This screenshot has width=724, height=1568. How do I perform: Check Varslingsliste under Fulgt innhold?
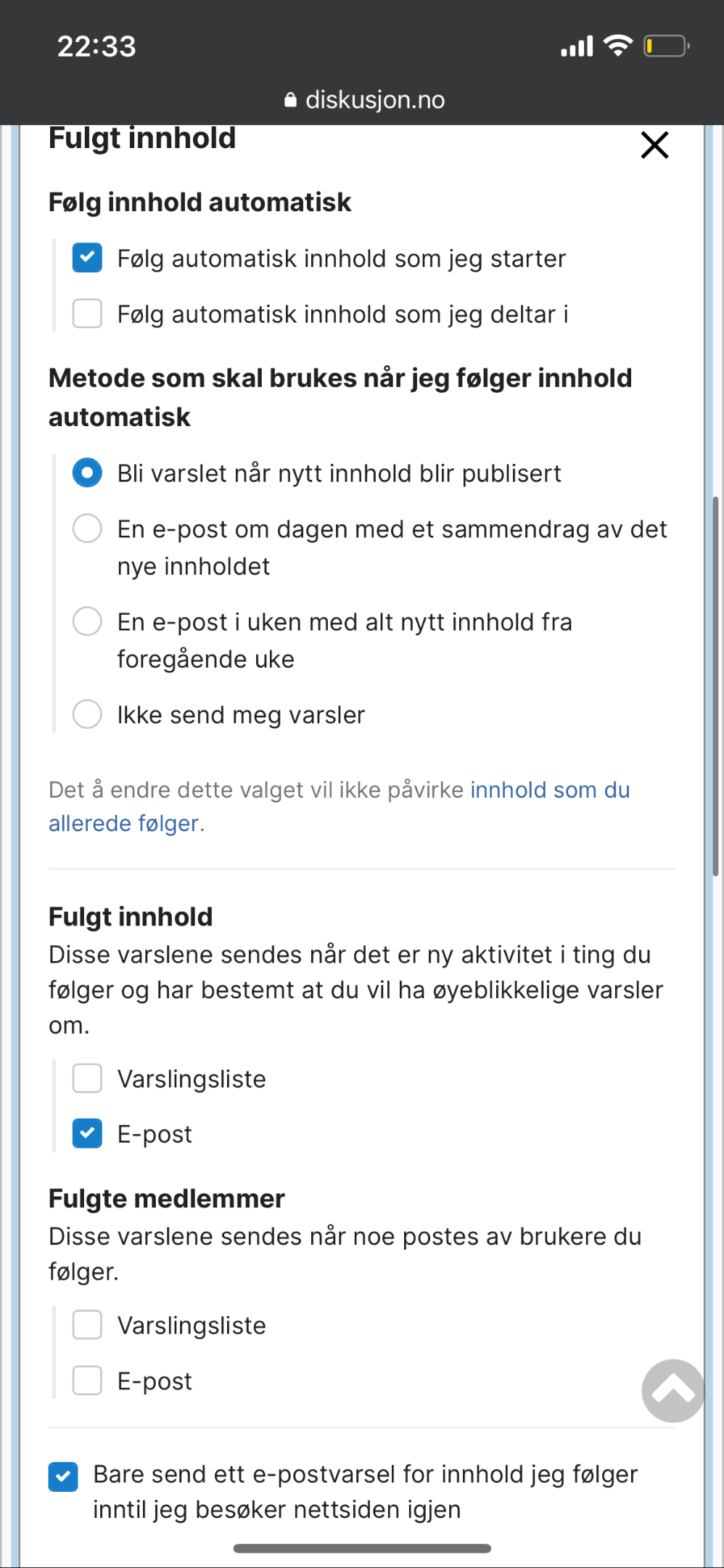click(x=87, y=1078)
